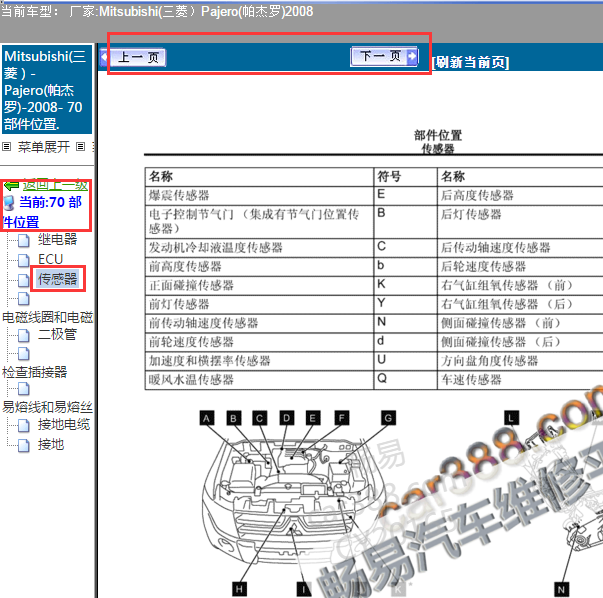
Task: Click page icon beside 接地电缆
Action: pos(24,425)
